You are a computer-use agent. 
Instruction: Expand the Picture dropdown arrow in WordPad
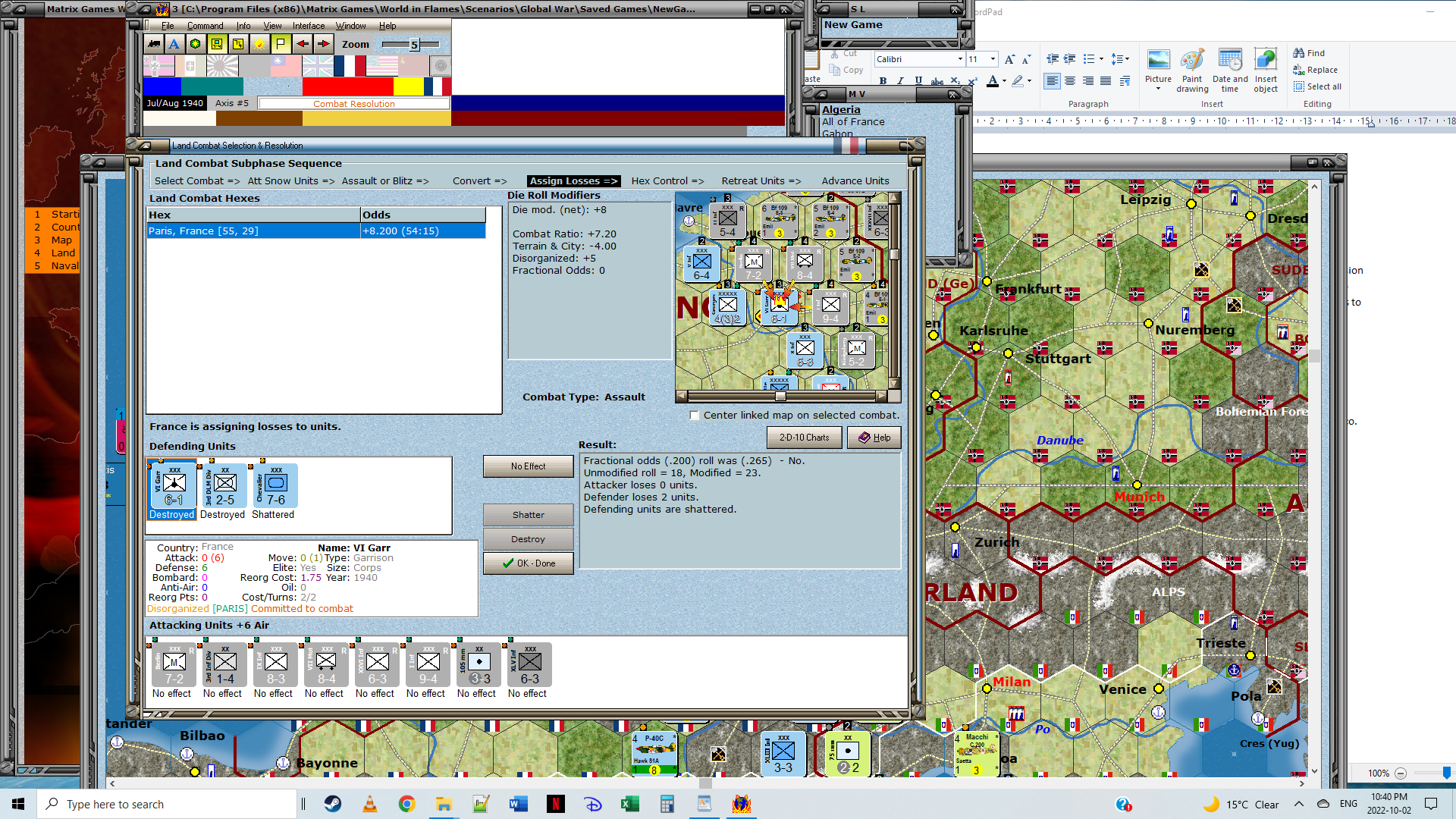[x=1158, y=89]
